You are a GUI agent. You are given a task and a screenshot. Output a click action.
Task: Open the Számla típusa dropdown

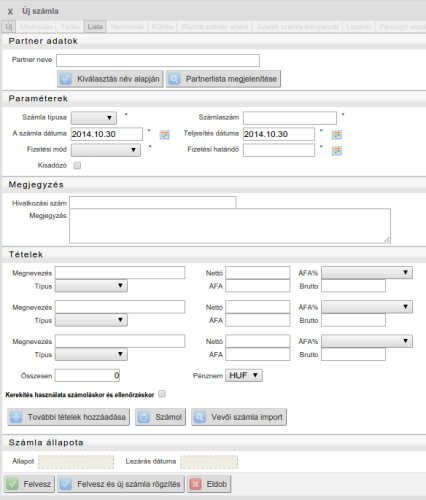(94, 118)
